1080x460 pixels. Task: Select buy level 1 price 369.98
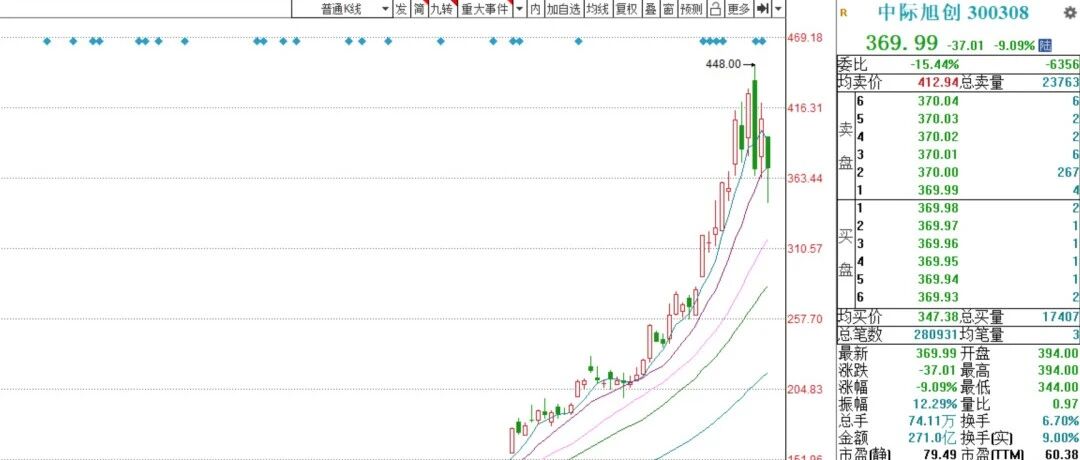click(938, 208)
